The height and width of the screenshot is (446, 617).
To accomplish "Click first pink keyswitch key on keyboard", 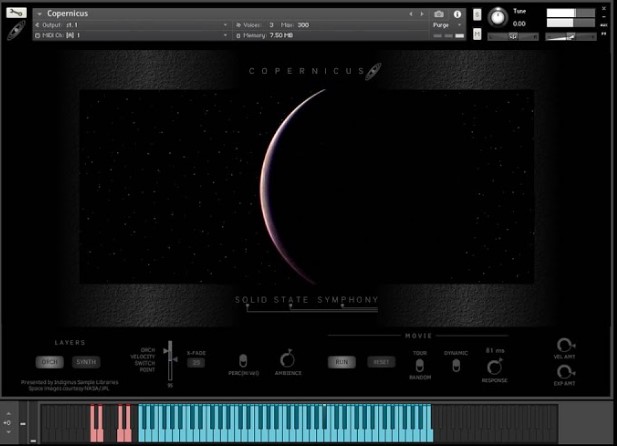I will coord(93,435).
